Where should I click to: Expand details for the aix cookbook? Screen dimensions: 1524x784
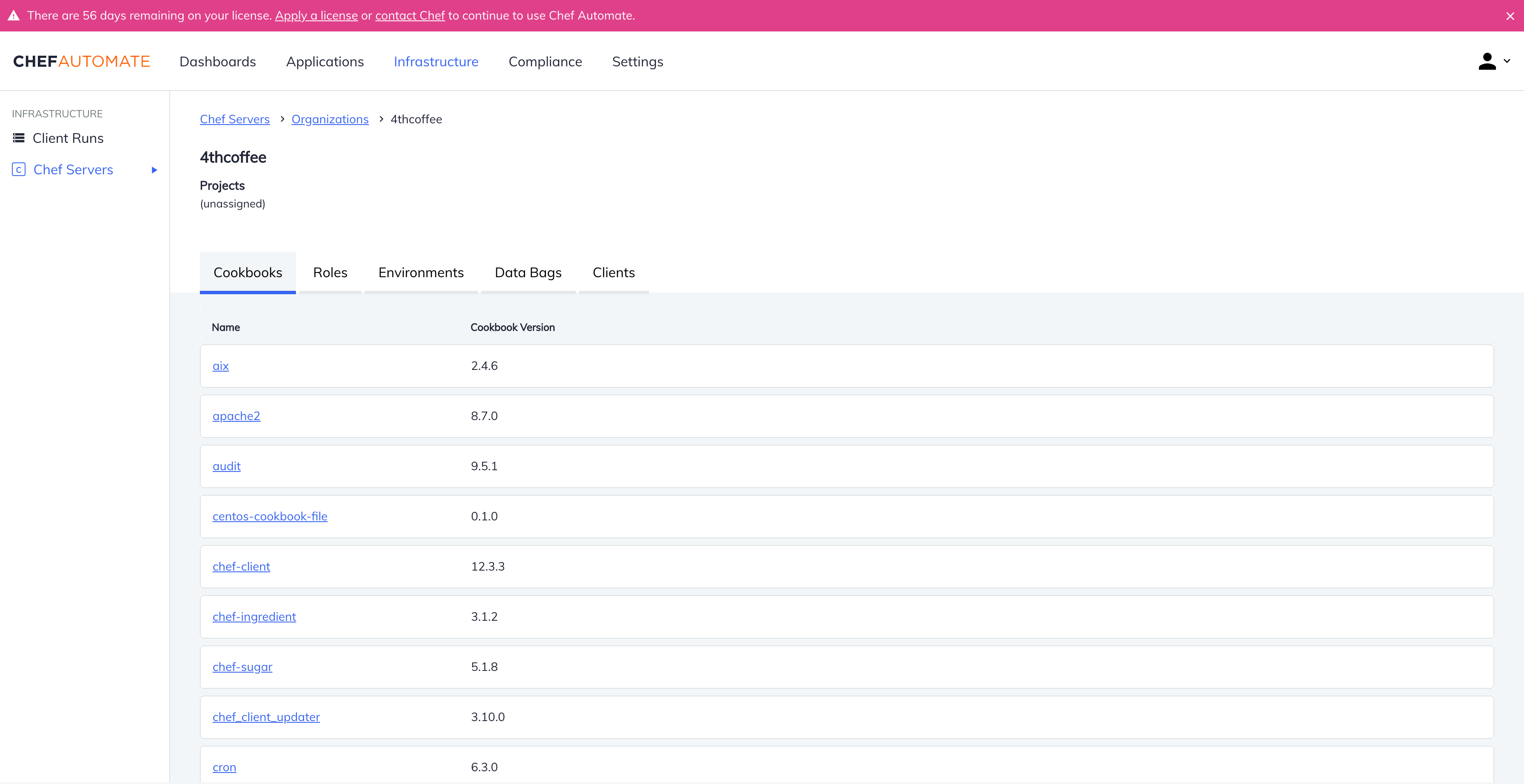point(220,365)
